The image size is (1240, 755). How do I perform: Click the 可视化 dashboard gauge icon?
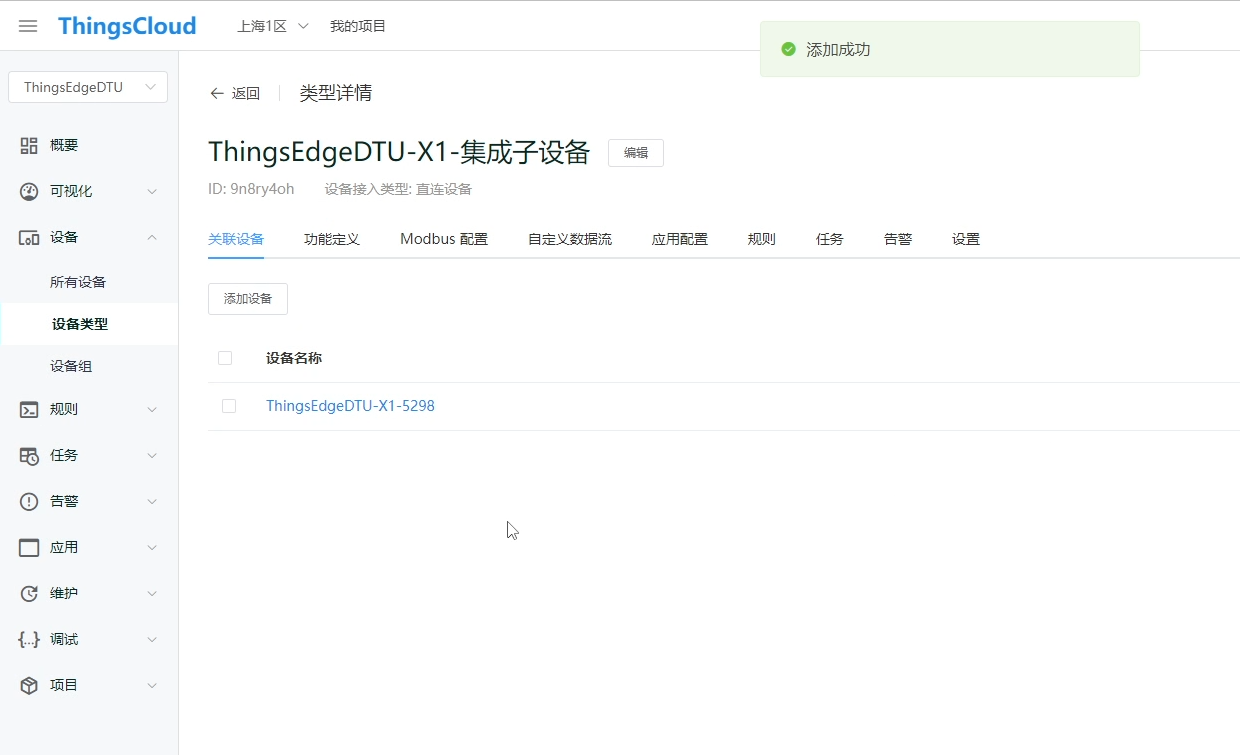pyautogui.click(x=29, y=191)
